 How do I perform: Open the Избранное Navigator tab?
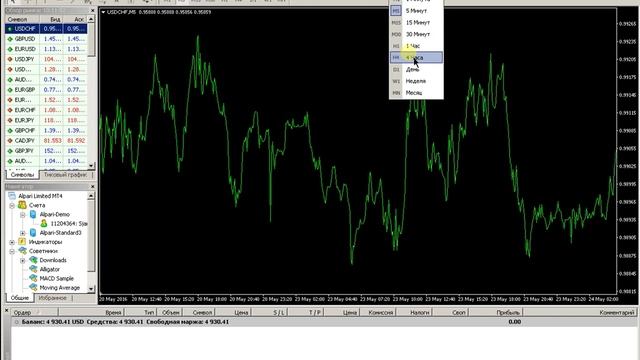point(52,298)
